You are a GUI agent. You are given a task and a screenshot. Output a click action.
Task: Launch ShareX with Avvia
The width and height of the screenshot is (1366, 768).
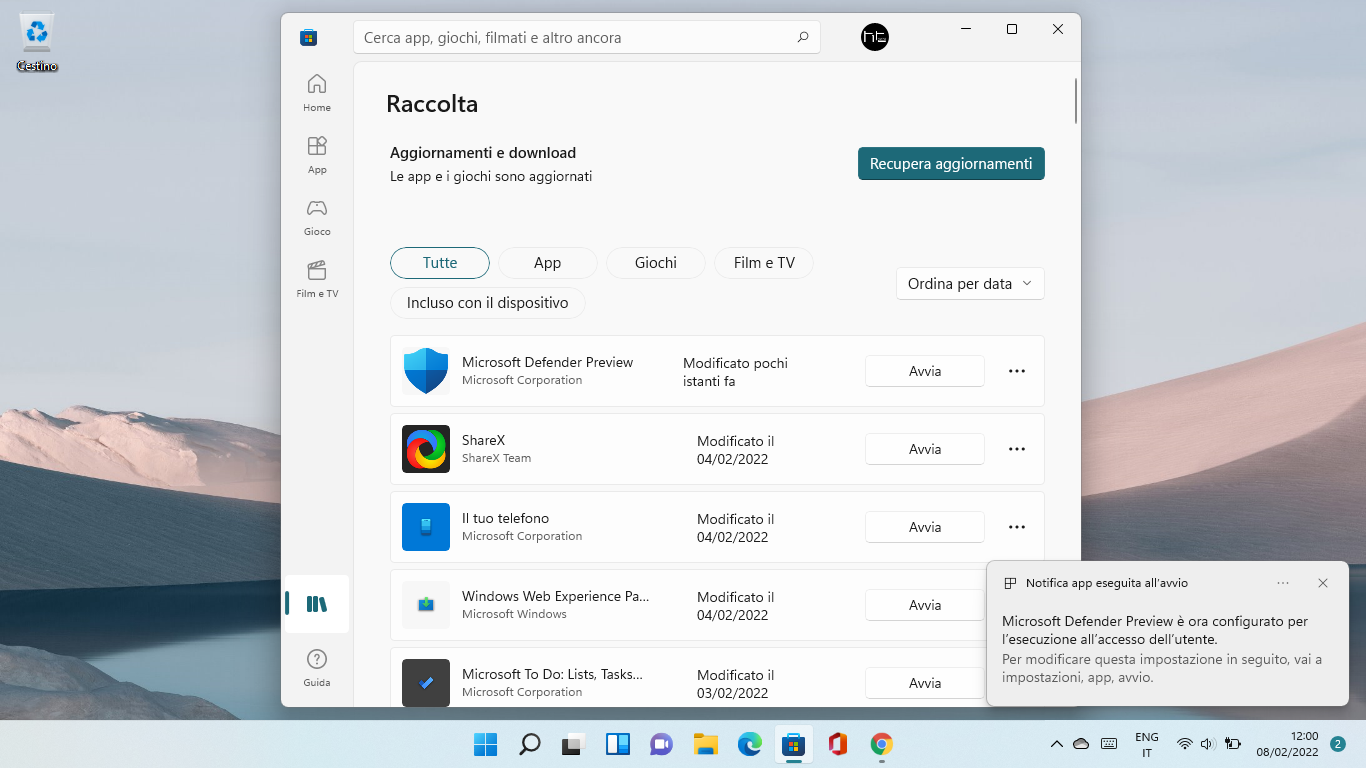[x=925, y=449]
